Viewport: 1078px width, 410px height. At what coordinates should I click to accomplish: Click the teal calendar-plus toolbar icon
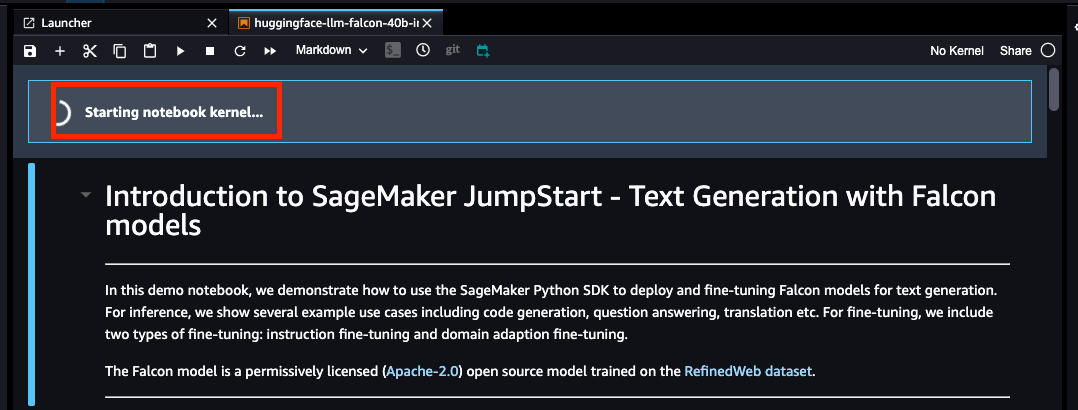click(x=483, y=51)
